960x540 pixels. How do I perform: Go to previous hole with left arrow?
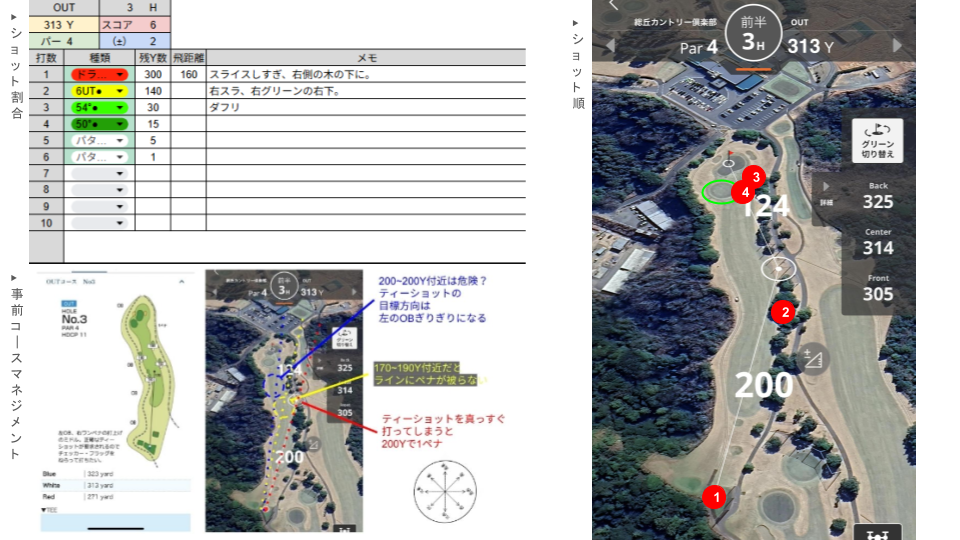pos(611,45)
